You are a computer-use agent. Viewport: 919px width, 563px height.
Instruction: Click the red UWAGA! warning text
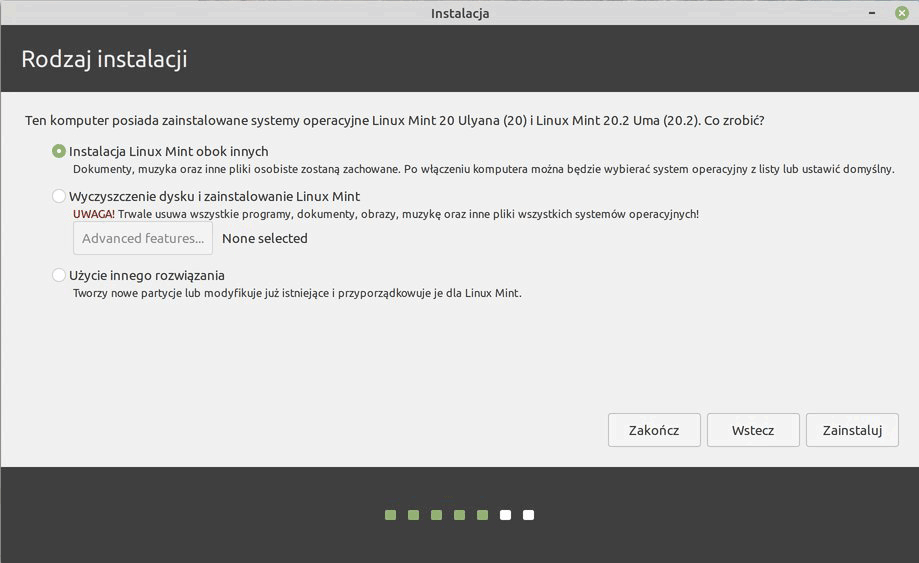click(94, 214)
